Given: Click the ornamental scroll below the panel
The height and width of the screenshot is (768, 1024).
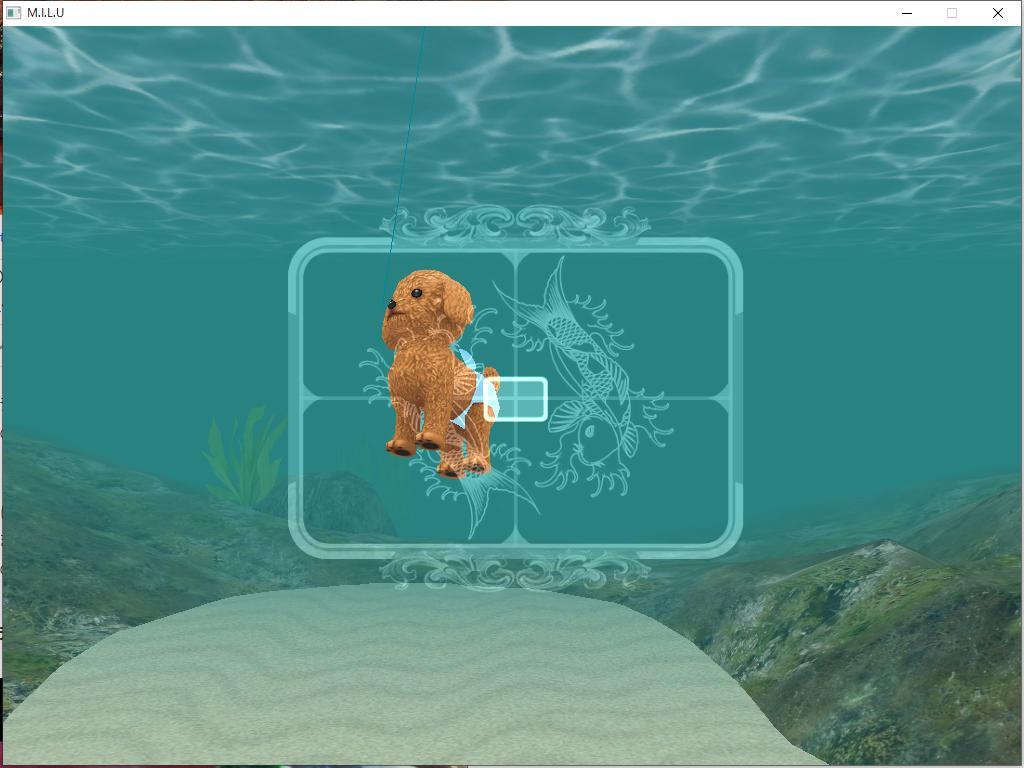Looking at the screenshot, I should tap(515, 574).
